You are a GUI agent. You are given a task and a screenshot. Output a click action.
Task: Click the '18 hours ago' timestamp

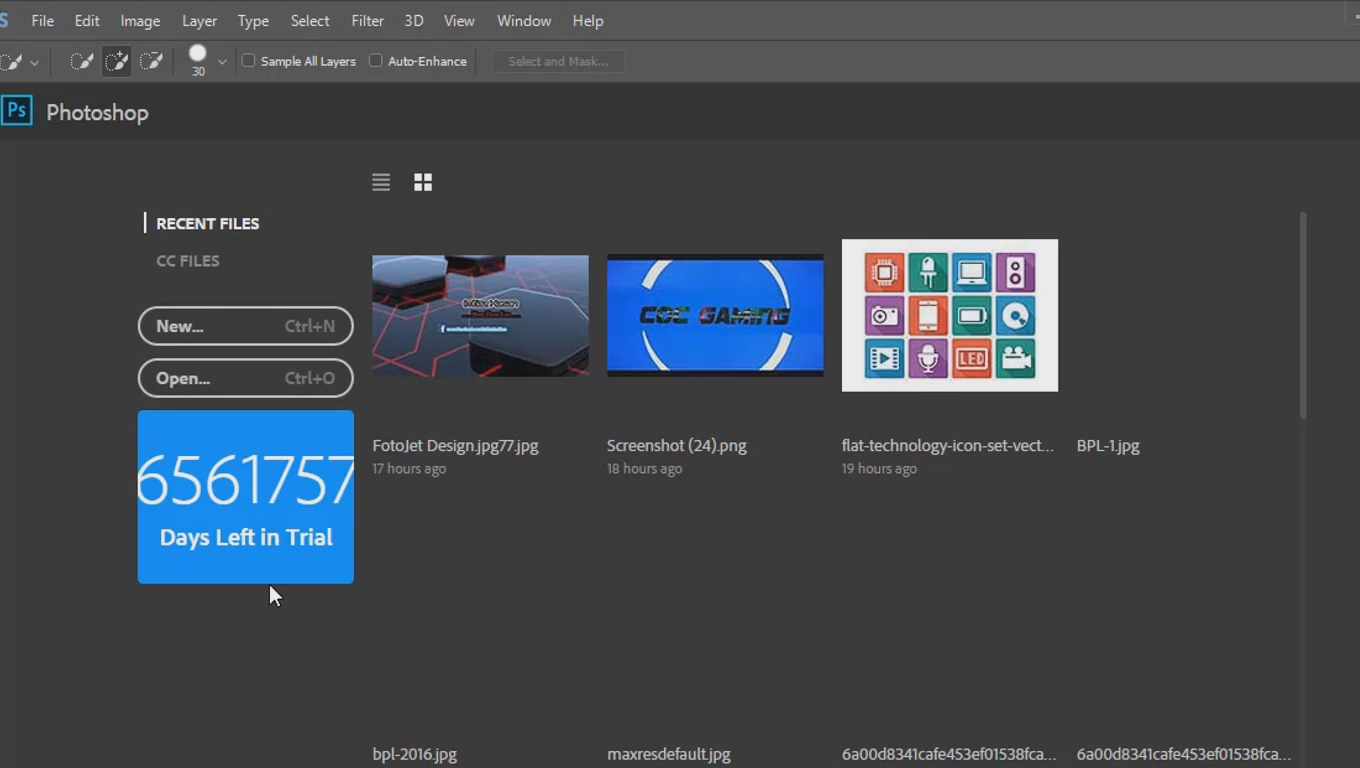[644, 469]
